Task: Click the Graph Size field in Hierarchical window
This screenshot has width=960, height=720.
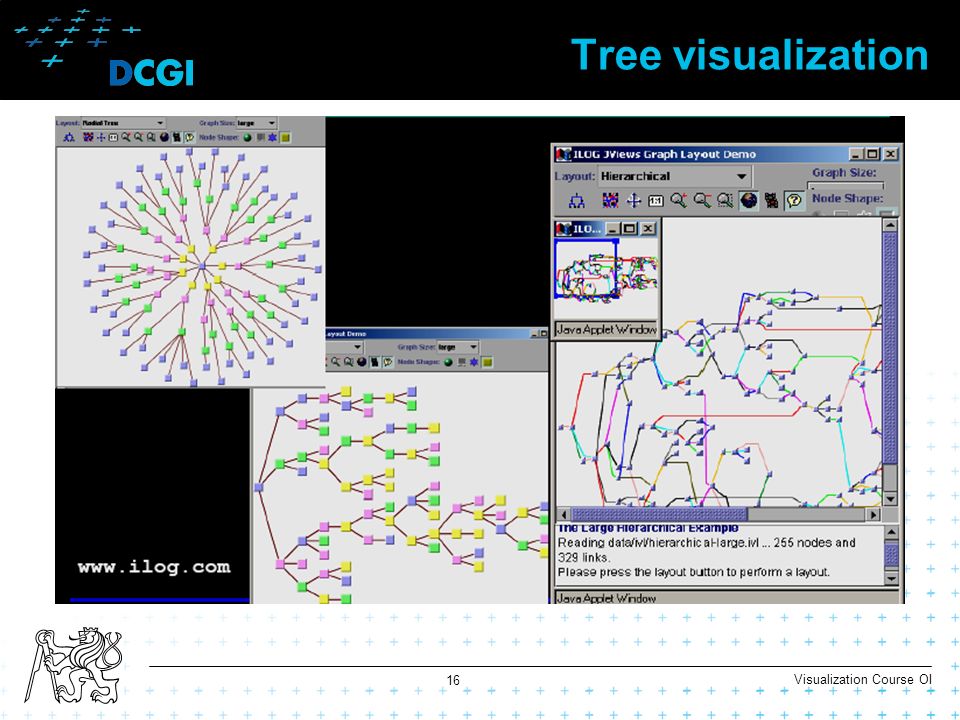Action: click(846, 185)
